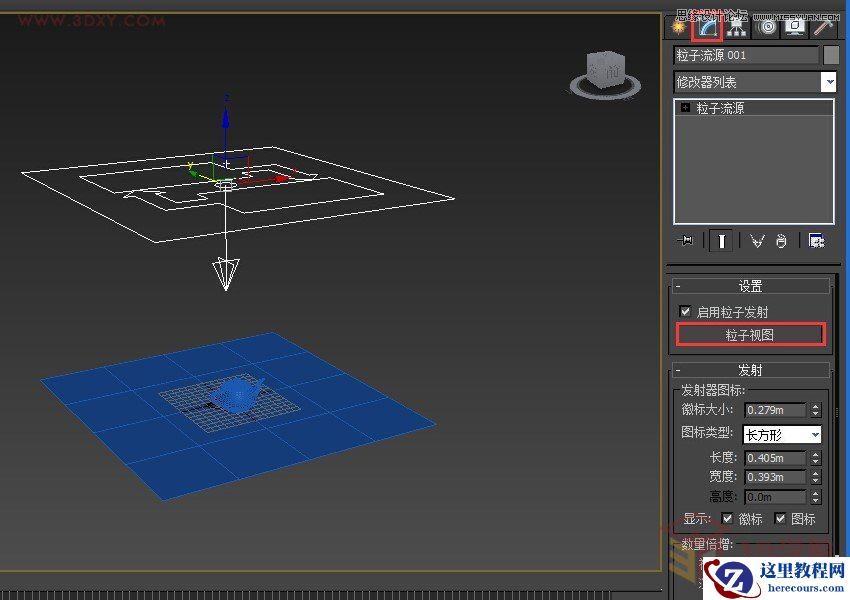Increase 徽标大小 with the up spinner arrow
This screenshot has height=600, width=850.
(x=816, y=406)
